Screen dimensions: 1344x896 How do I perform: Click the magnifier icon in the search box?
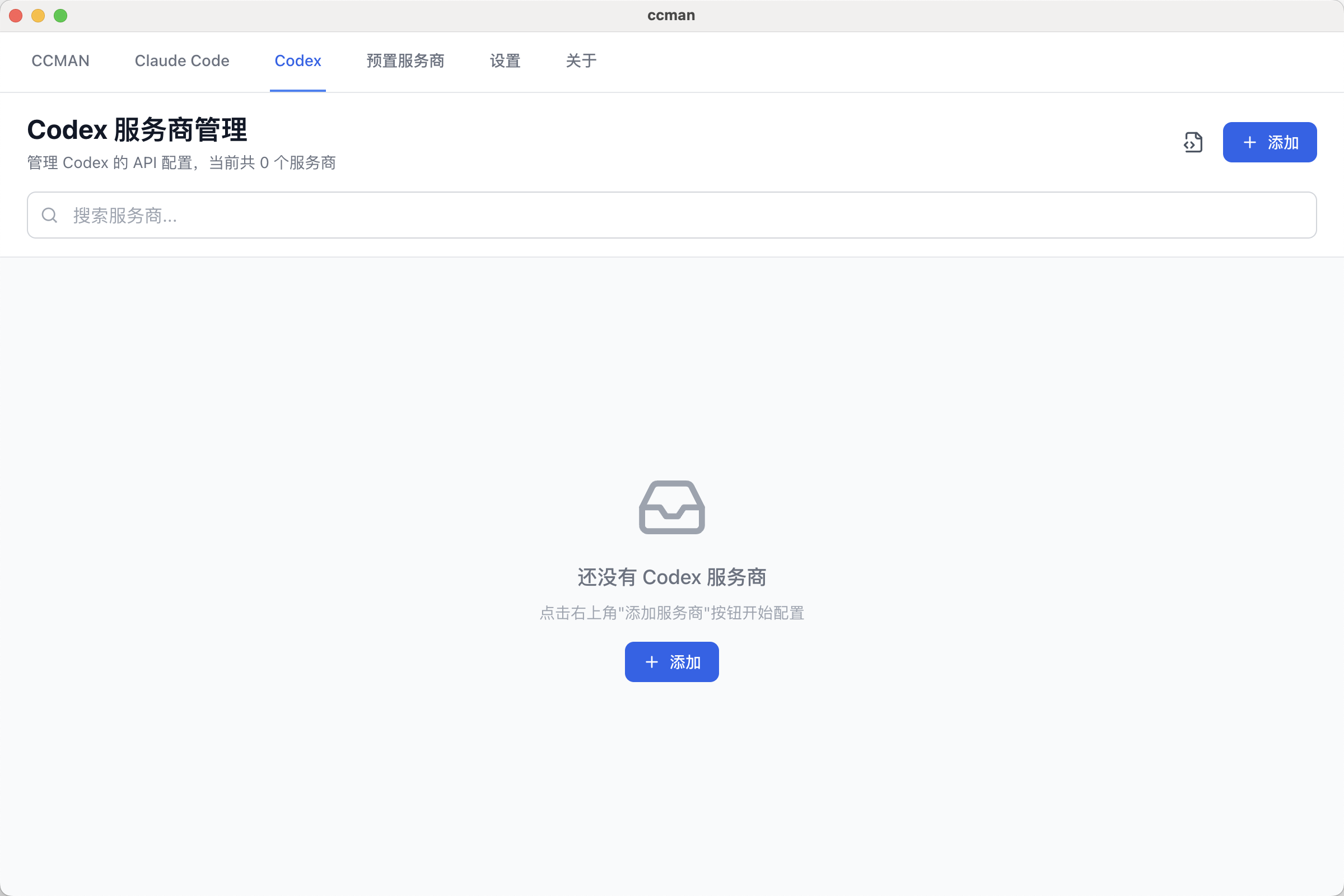[x=50, y=216]
